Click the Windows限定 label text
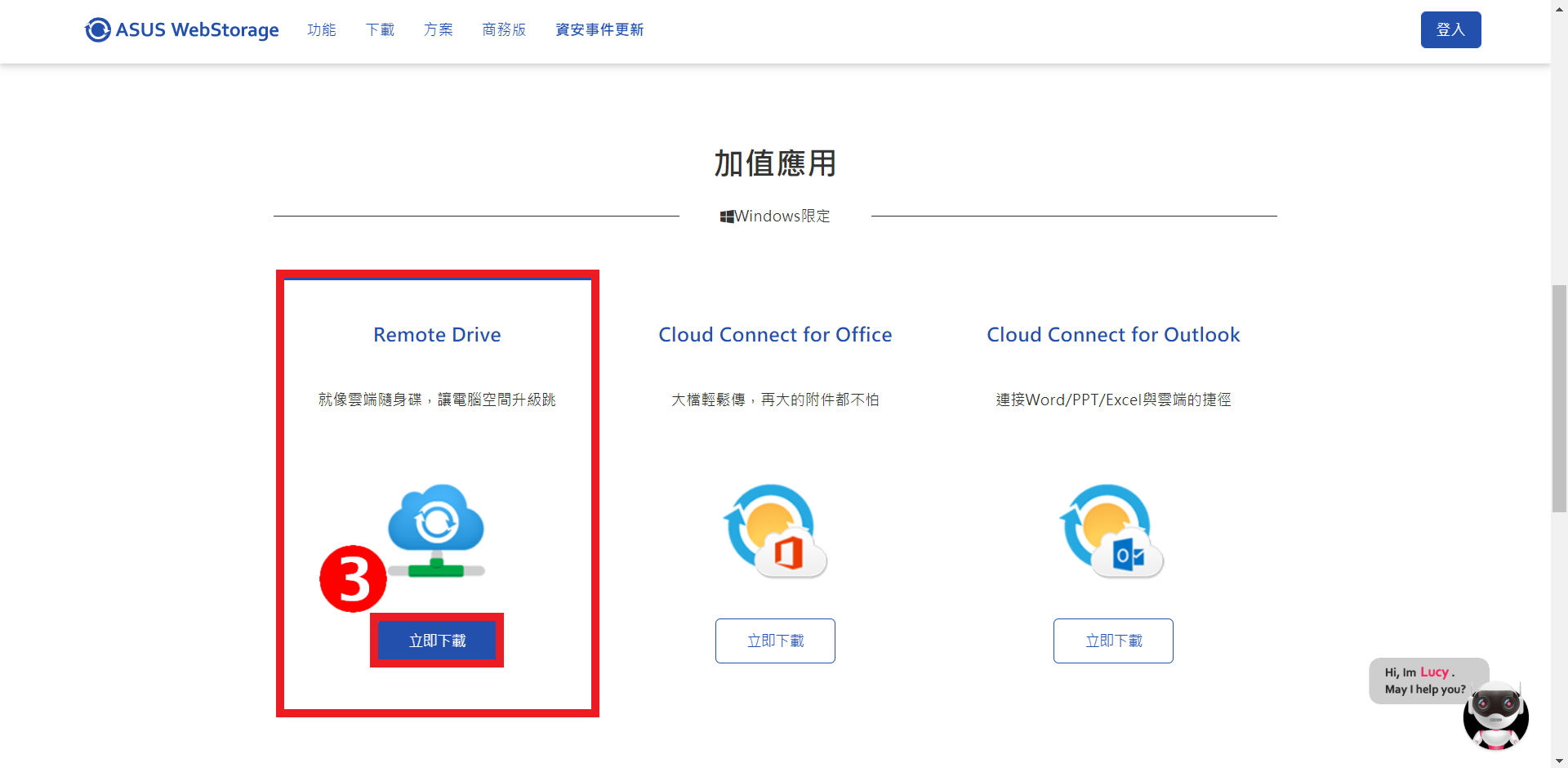Screen dimensions: 1568x768 [x=782, y=217]
